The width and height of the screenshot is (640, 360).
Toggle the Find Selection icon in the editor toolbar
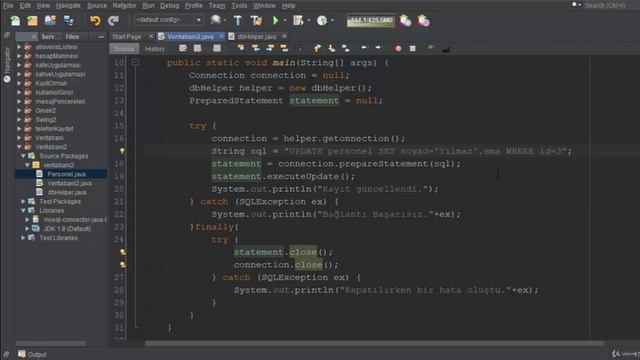pos(241,48)
